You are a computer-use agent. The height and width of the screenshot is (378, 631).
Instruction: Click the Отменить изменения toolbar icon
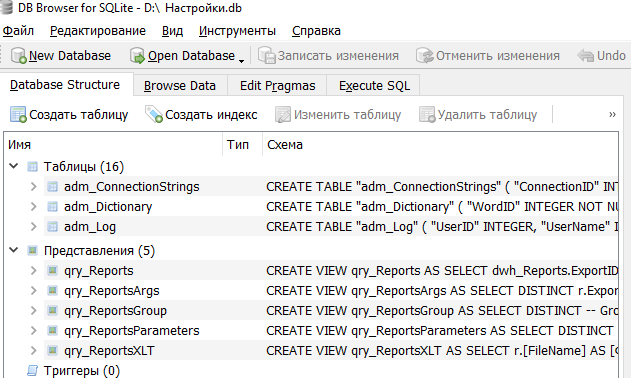point(425,56)
